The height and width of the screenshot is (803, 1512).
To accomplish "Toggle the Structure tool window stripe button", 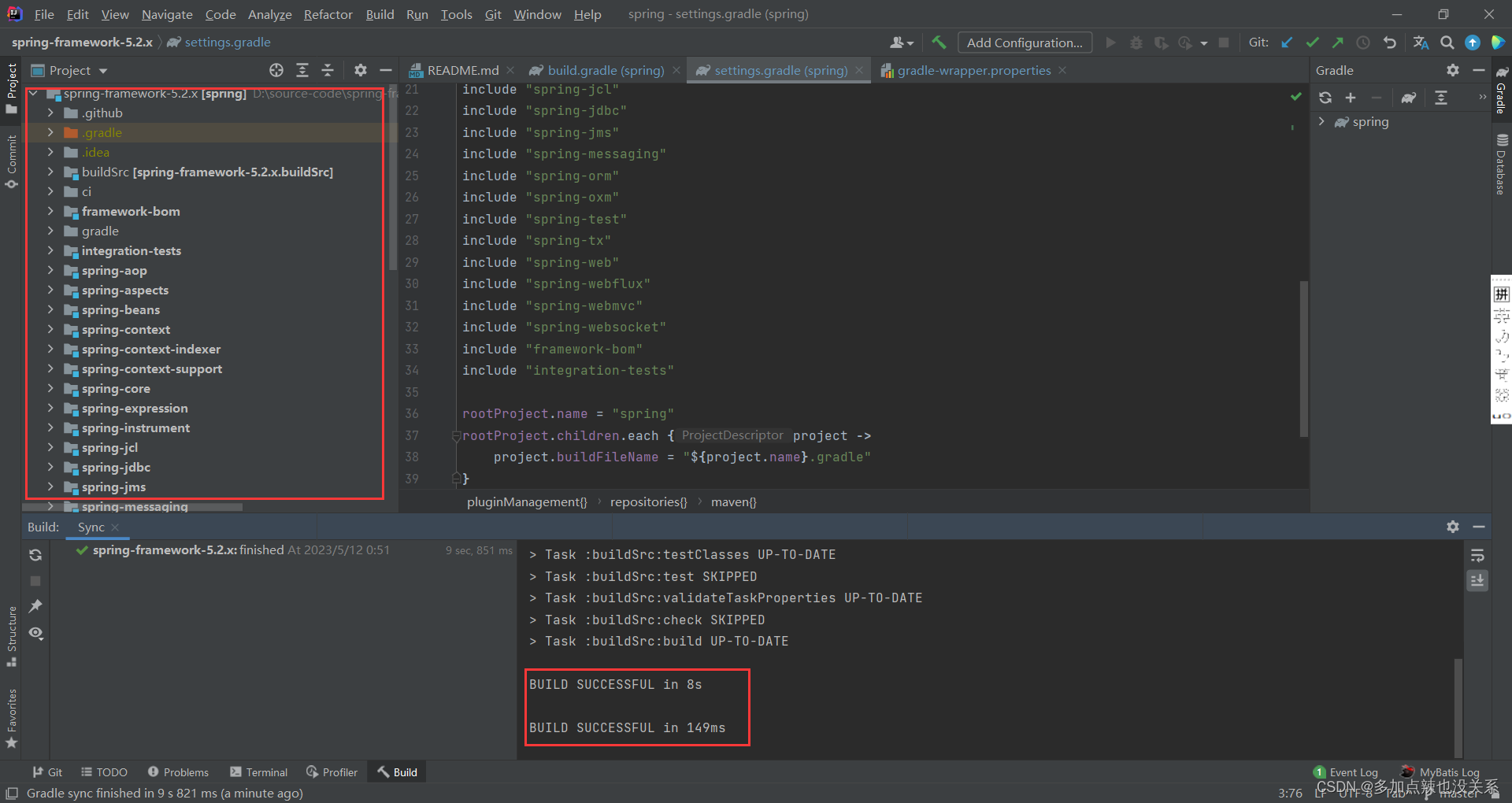I will pyautogui.click(x=11, y=636).
